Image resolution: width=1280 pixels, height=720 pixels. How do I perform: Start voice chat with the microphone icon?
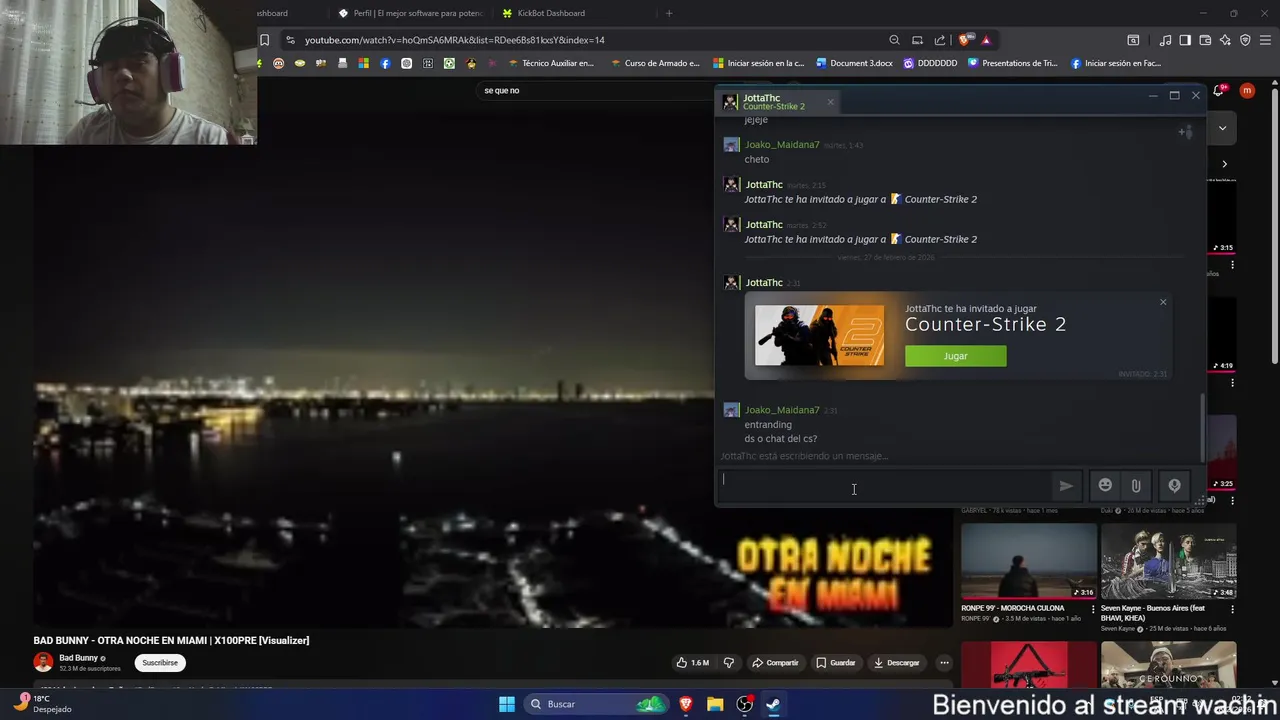tap(1174, 485)
